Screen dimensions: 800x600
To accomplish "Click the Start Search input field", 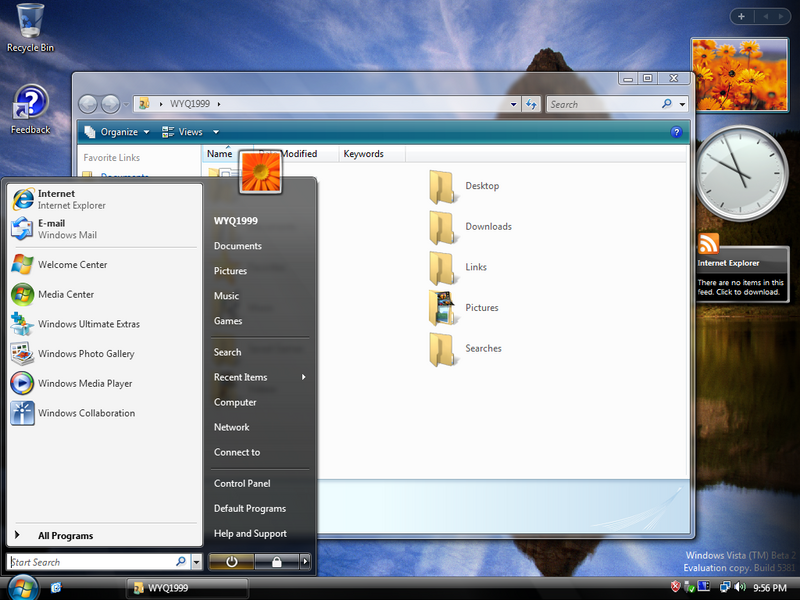I will (90, 562).
